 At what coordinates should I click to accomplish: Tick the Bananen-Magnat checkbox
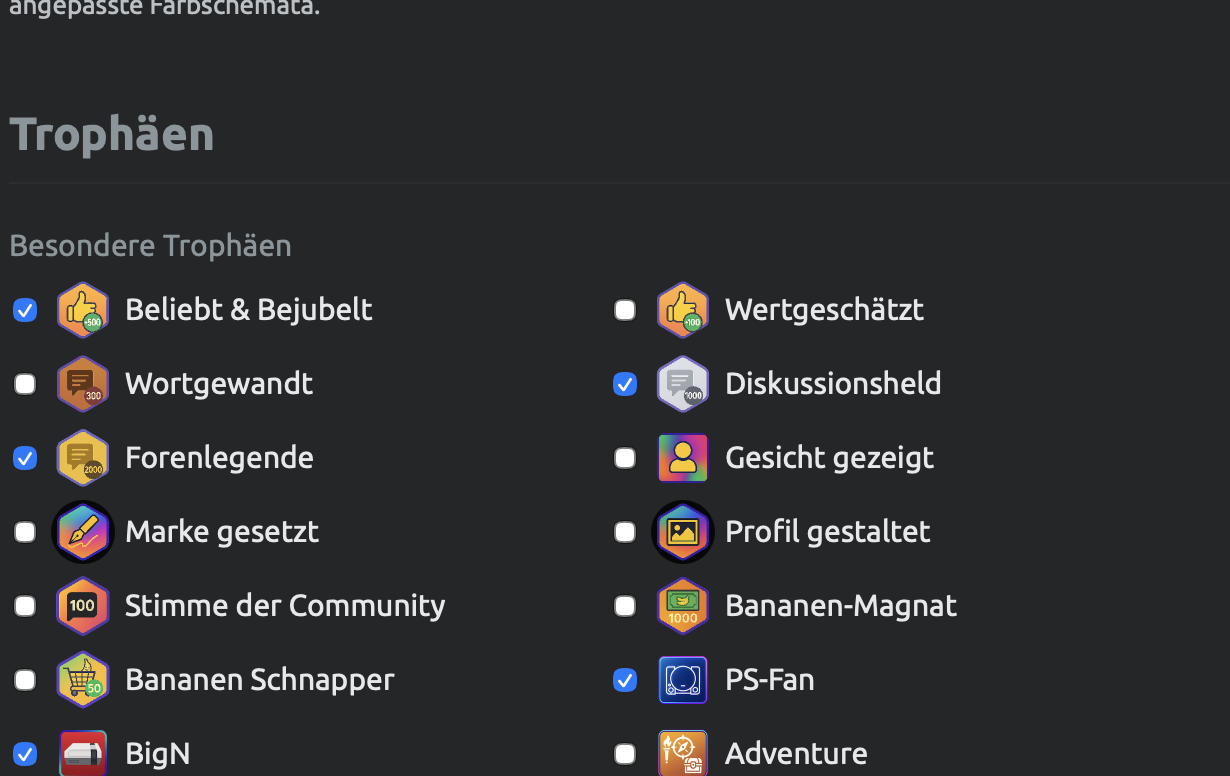coord(625,606)
